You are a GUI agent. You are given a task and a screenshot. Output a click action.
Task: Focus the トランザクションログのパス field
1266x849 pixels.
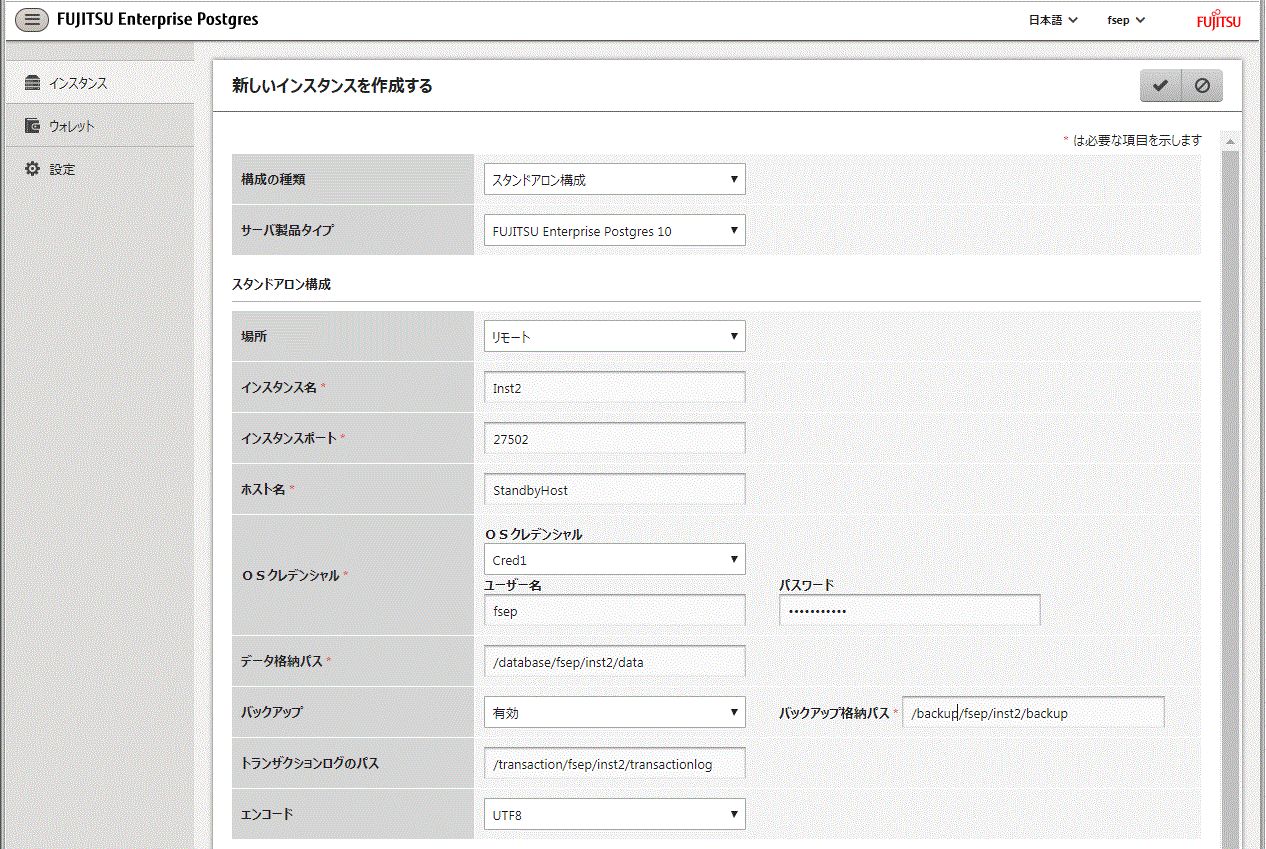[615, 764]
